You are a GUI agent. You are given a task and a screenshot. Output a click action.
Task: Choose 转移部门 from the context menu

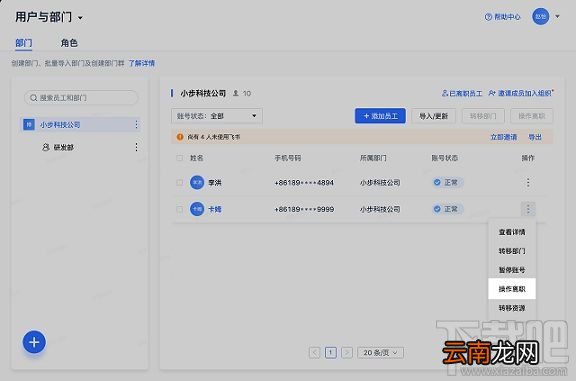(512, 251)
